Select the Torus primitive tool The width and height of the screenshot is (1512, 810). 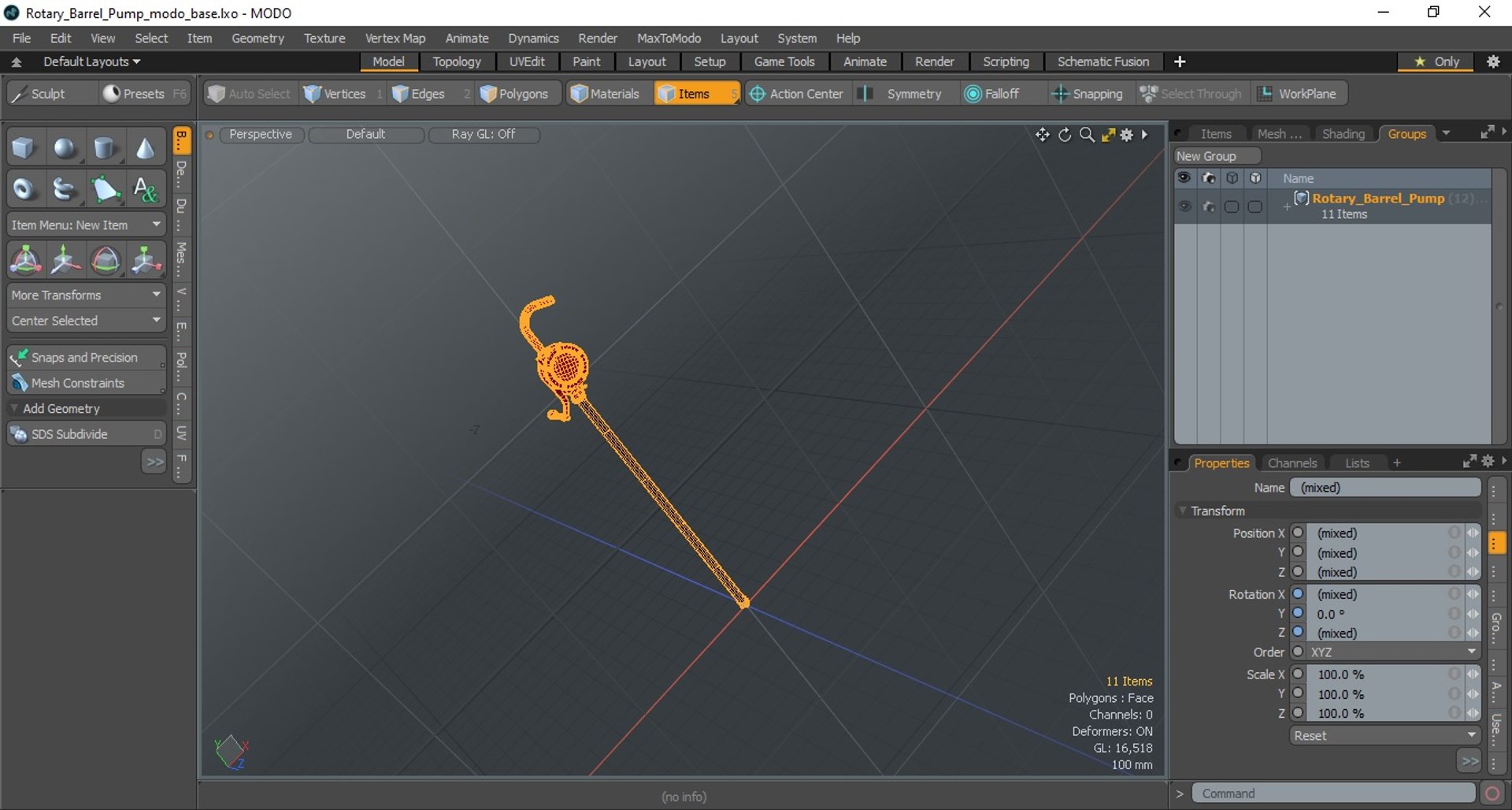[x=24, y=189]
